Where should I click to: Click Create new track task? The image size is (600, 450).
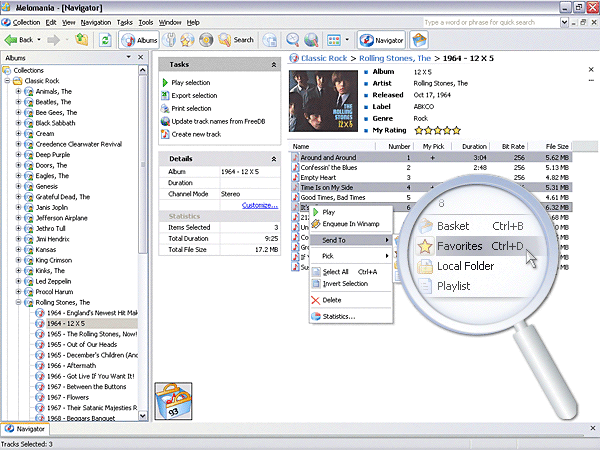click(196, 134)
